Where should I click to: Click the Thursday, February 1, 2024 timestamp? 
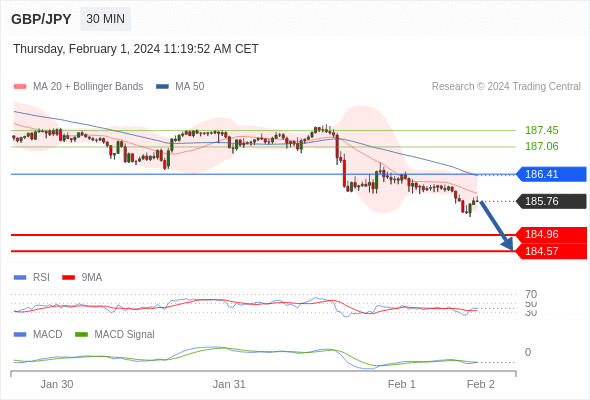(x=136, y=49)
